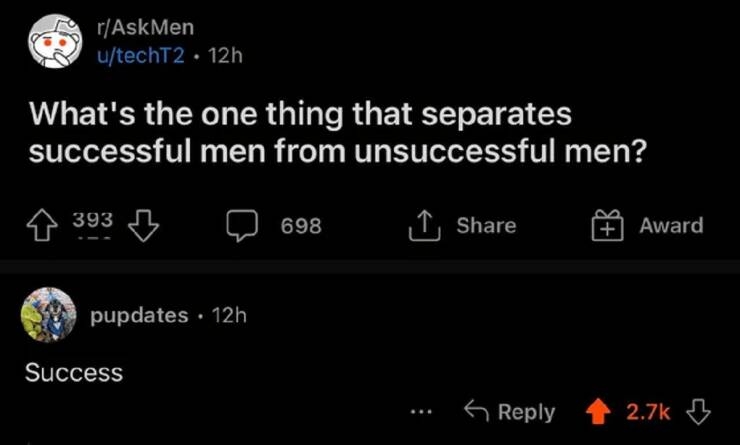Click the reply arrow icon
The image size is (740, 445).
[475, 412]
